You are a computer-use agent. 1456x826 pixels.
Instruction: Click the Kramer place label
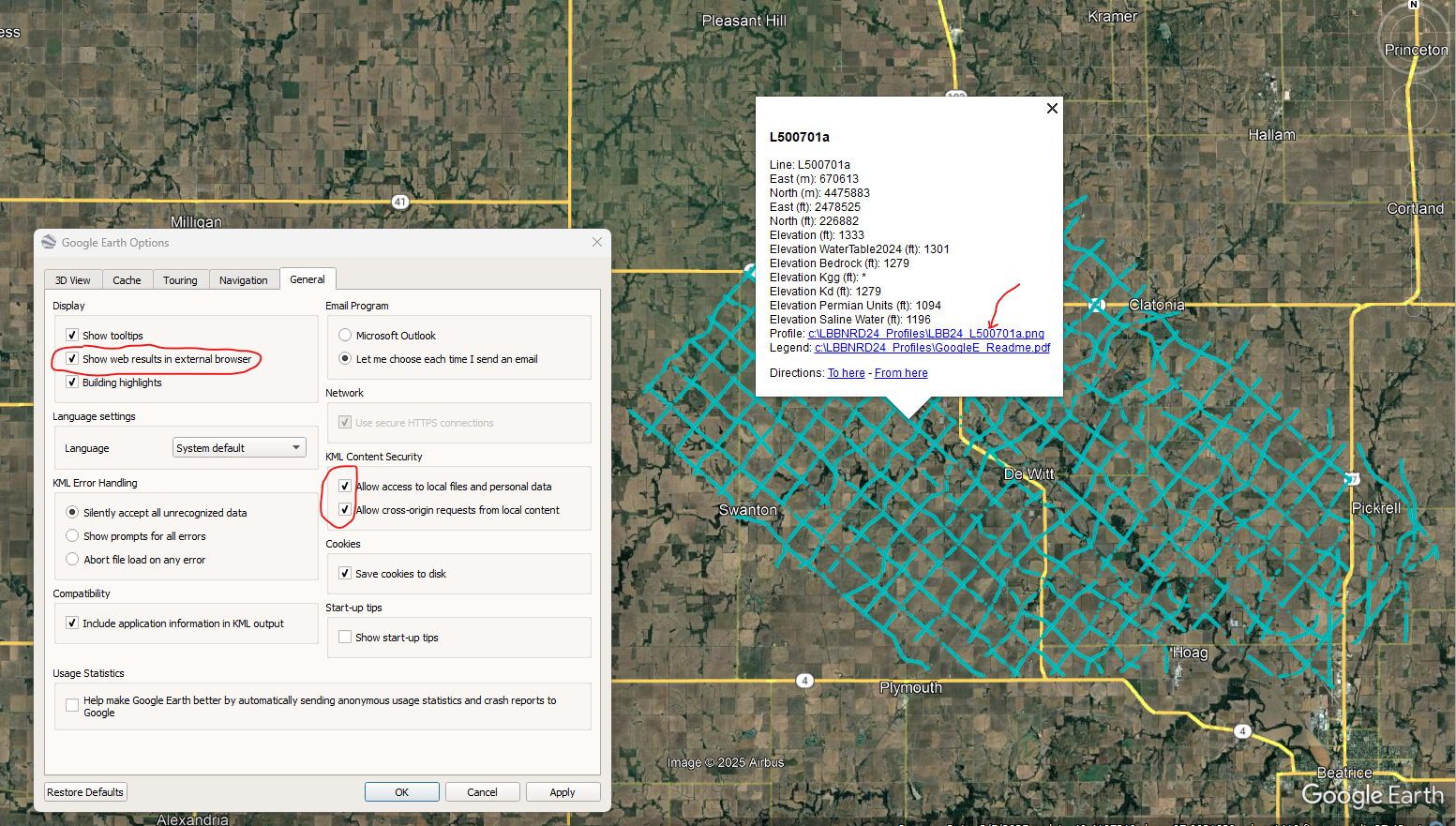click(1112, 17)
